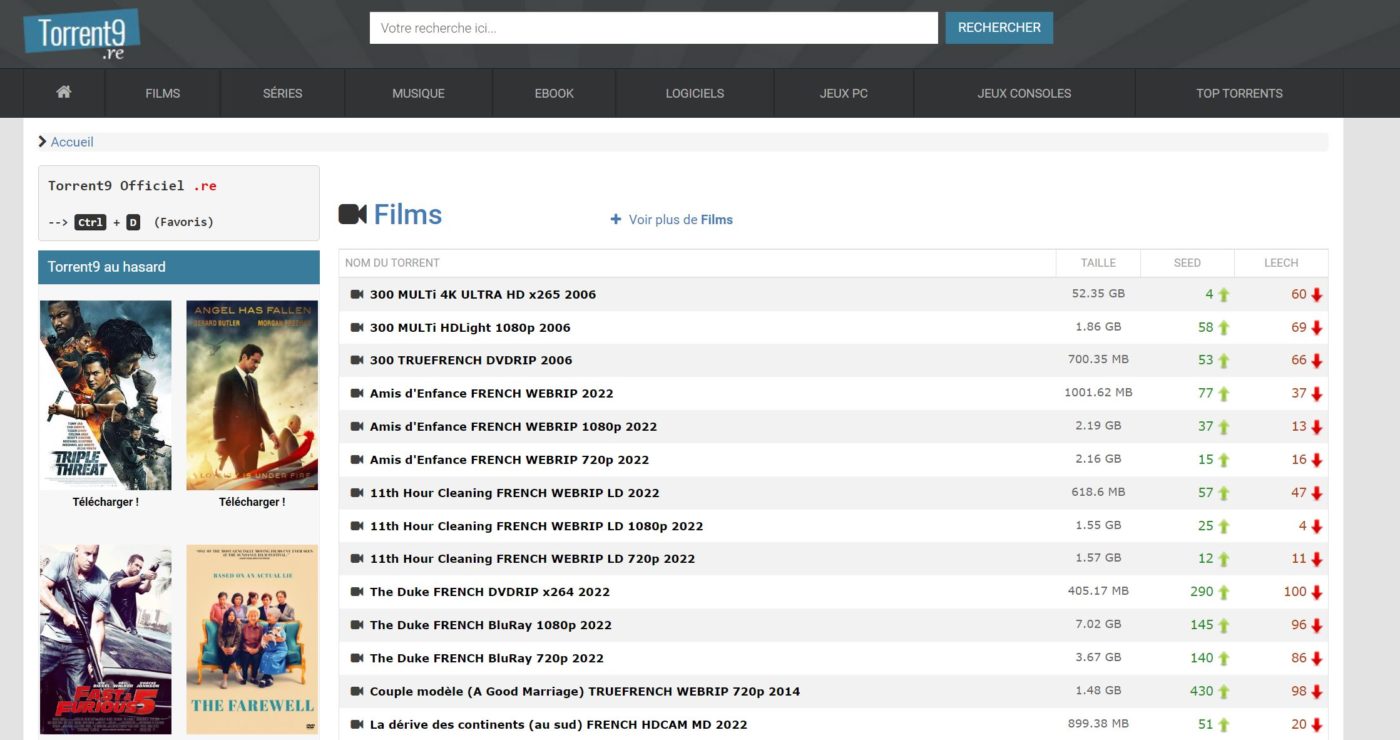1400x740 pixels.
Task: Click the Triple Threat poster thumbnail
Action: point(105,395)
